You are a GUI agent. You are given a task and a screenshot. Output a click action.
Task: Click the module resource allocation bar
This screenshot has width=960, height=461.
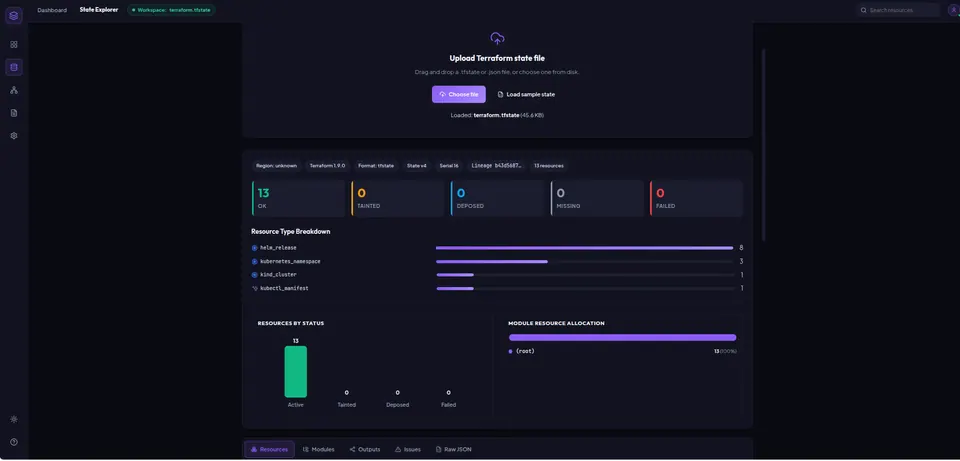click(x=622, y=337)
